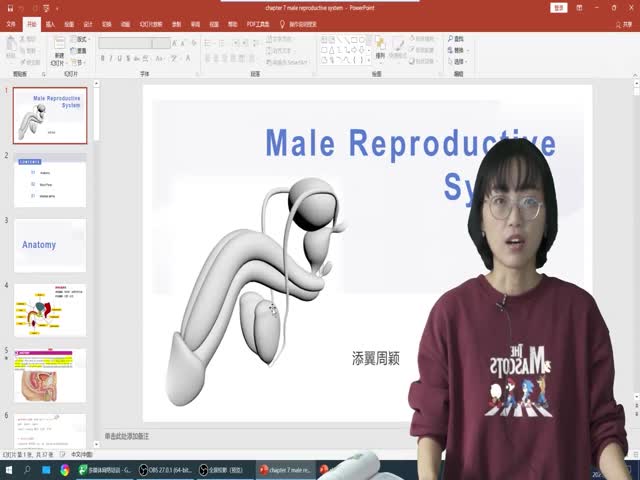The image size is (640, 480).
Task: Expand the Replace (替换) dropdown arrow
Action: (468, 50)
